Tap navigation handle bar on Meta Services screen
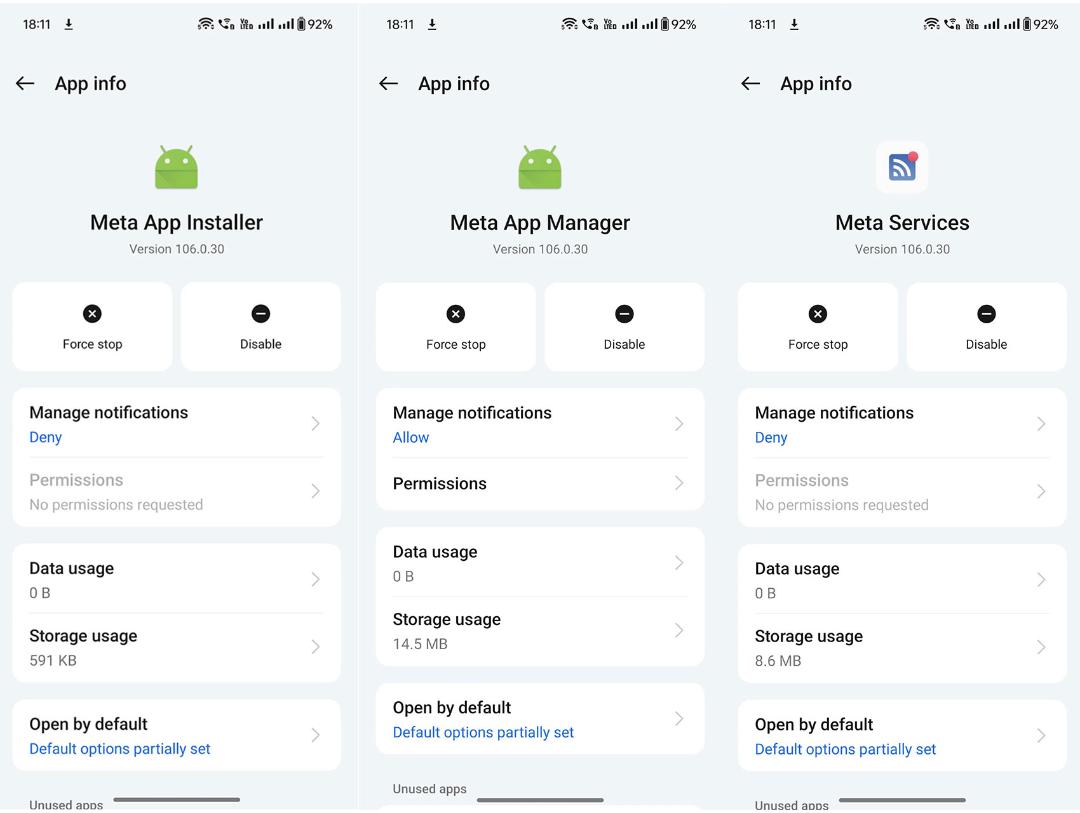 pyautogui.click(x=902, y=800)
